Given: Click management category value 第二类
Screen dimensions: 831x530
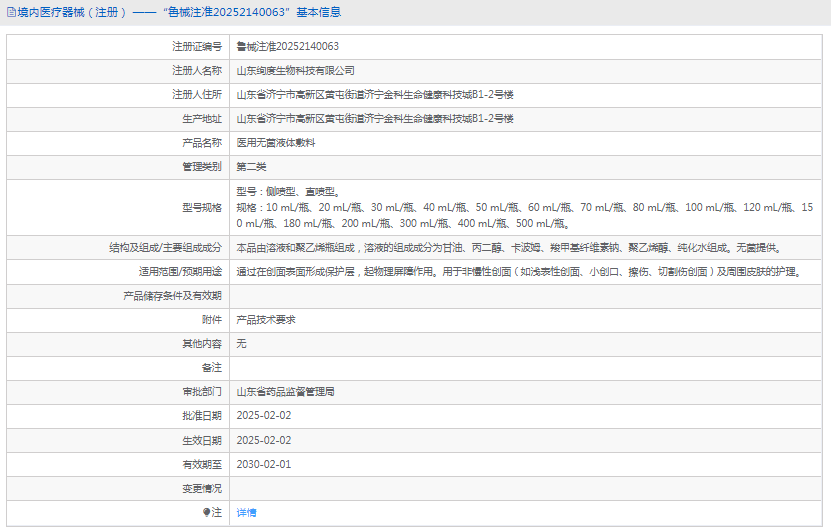Looking at the screenshot, I should [x=251, y=167].
